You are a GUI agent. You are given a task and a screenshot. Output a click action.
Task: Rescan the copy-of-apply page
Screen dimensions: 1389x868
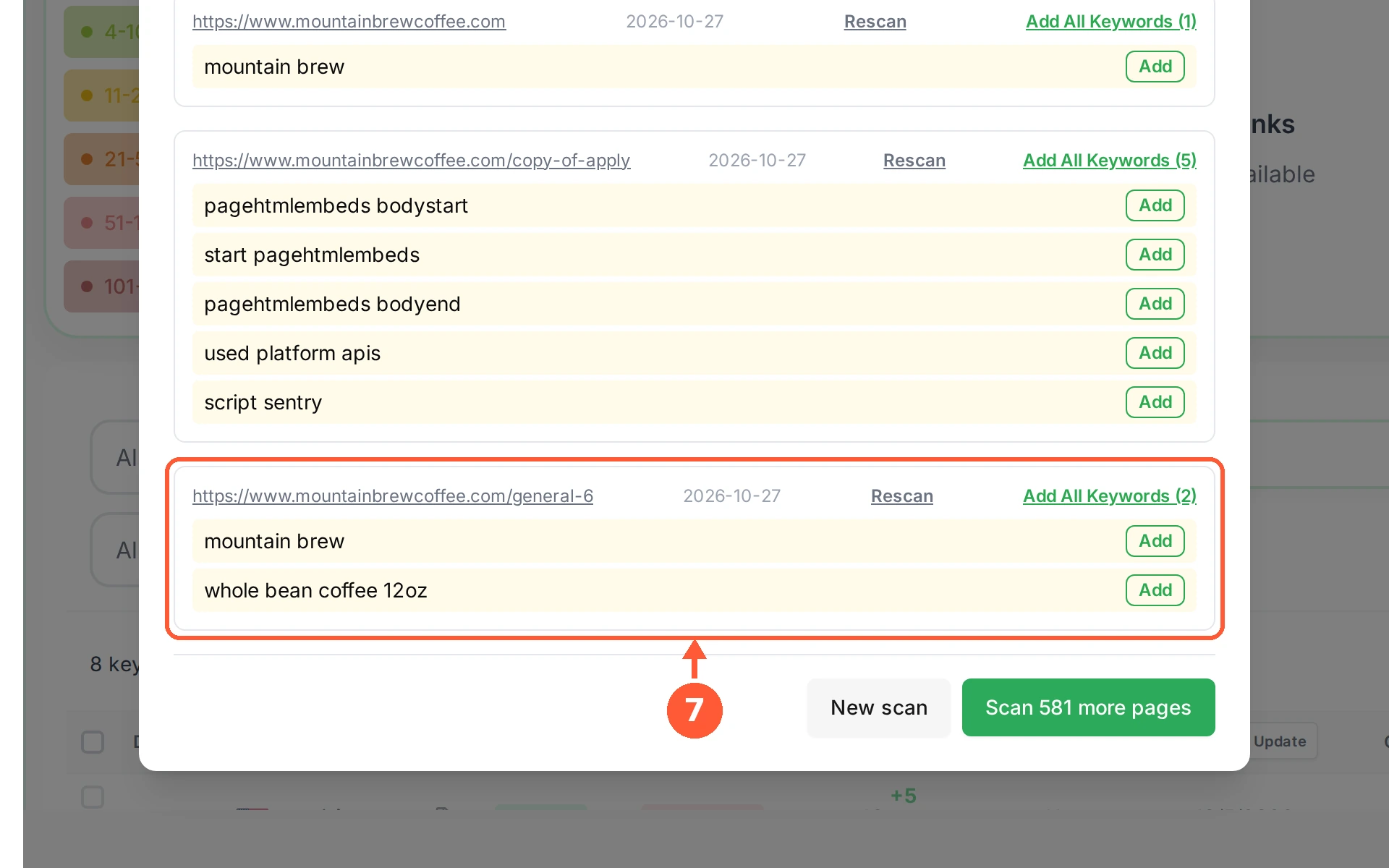click(x=914, y=161)
